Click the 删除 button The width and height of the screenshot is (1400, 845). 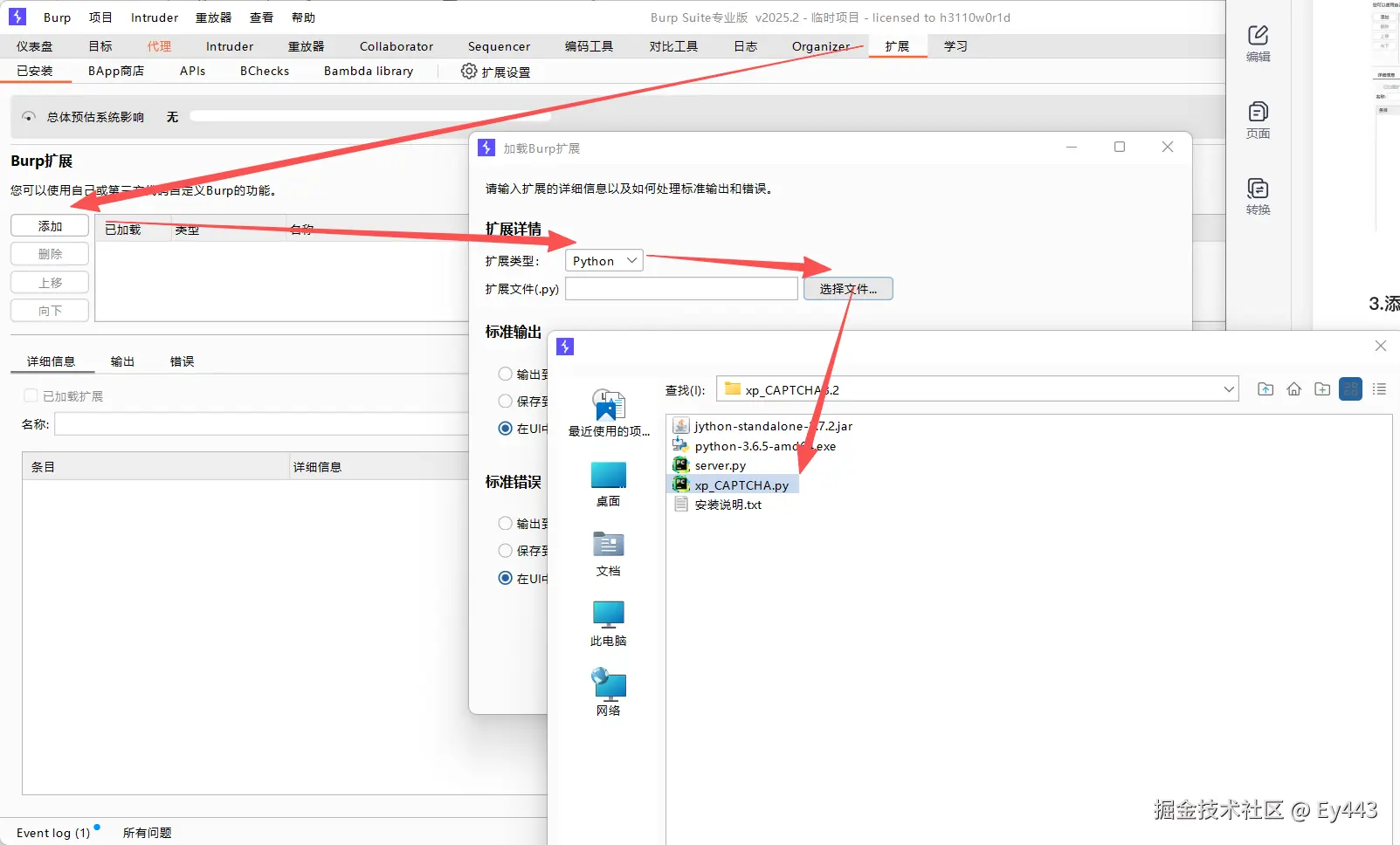pyautogui.click(x=50, y=254)
